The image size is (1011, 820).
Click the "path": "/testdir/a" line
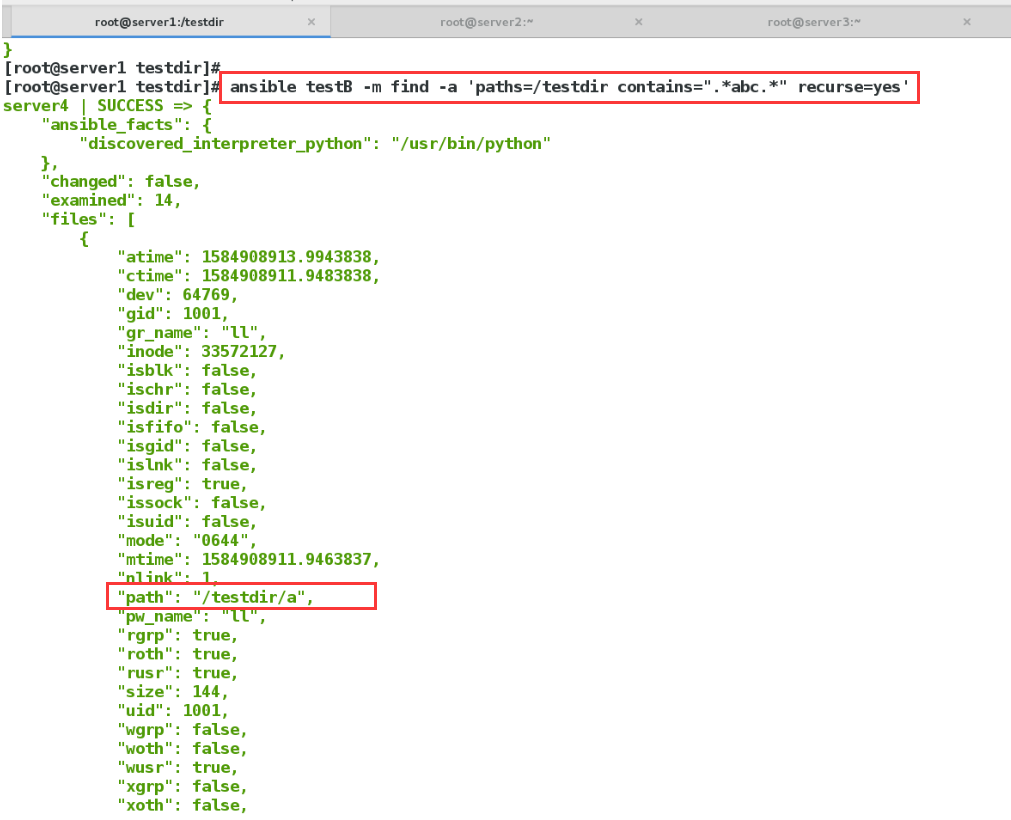click(x=215, y=598)
